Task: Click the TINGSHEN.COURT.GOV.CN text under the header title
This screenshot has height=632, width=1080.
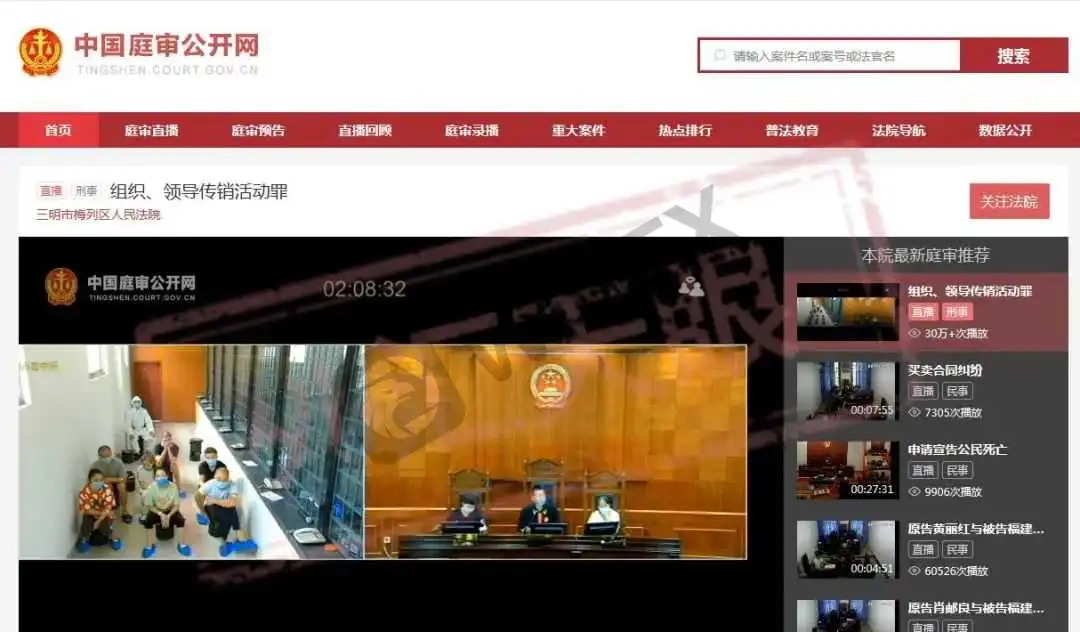Action: (167, 70)
